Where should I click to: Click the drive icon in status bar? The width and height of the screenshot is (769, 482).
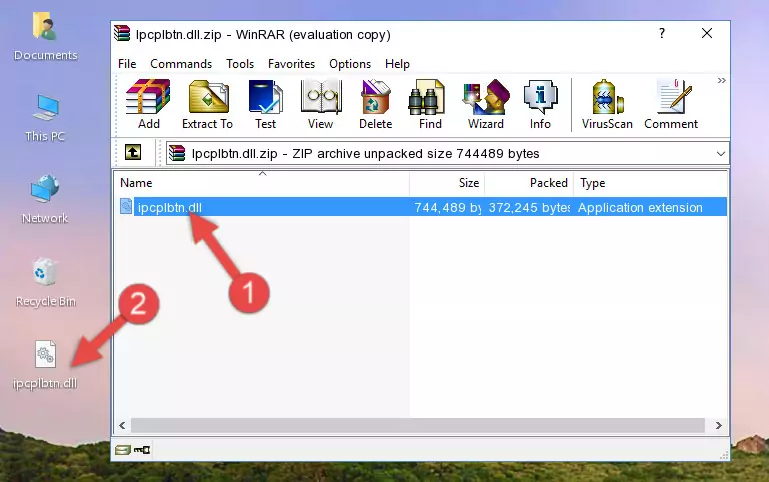(123, 449)
